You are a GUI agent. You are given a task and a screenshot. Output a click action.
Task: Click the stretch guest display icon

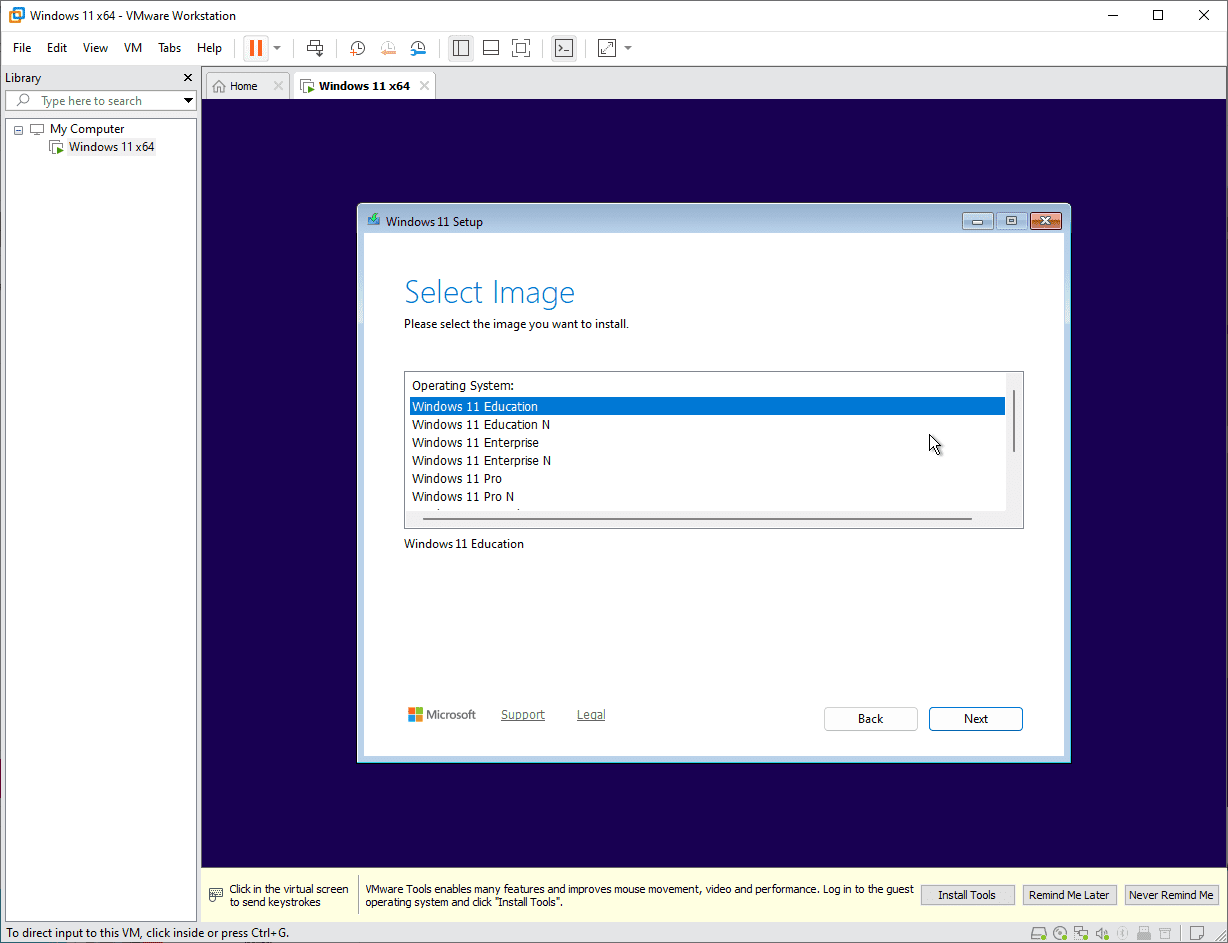coord(607,48)
